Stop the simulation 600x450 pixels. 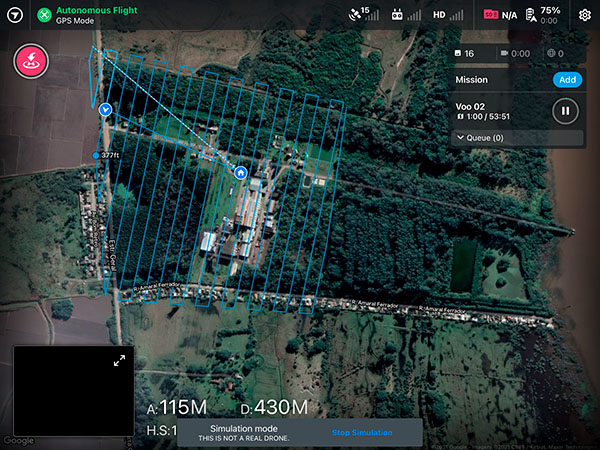point(362,432)
